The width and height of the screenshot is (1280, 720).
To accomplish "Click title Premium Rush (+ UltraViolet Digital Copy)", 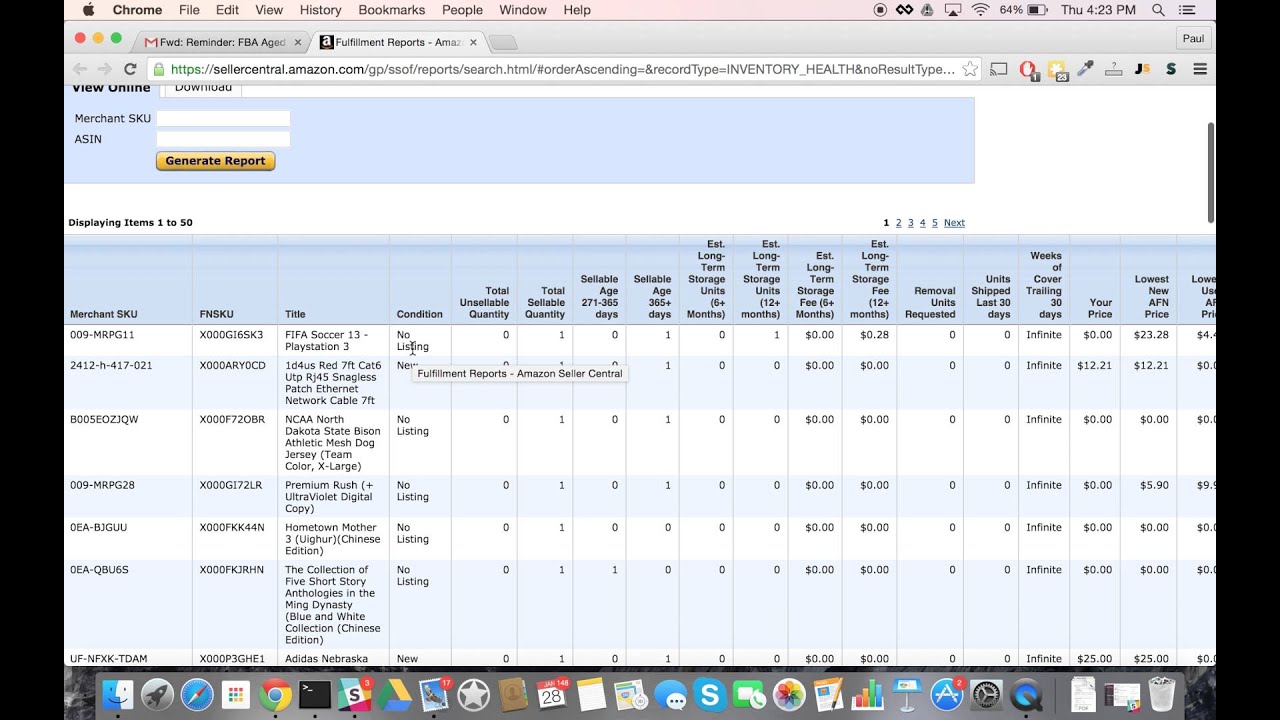I will [x=329, y=497].
